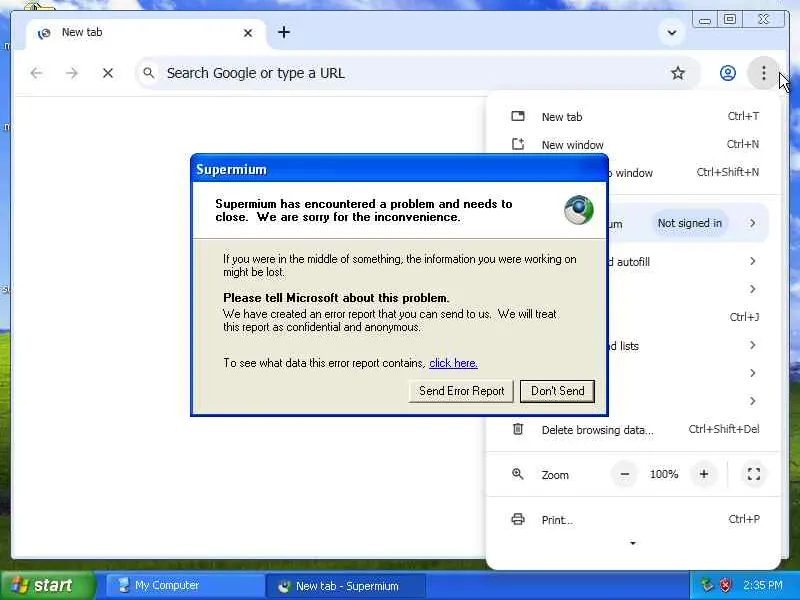Bookmark this page with the star icon
Viewport: 800px width, 600px height.
(678, 73)
